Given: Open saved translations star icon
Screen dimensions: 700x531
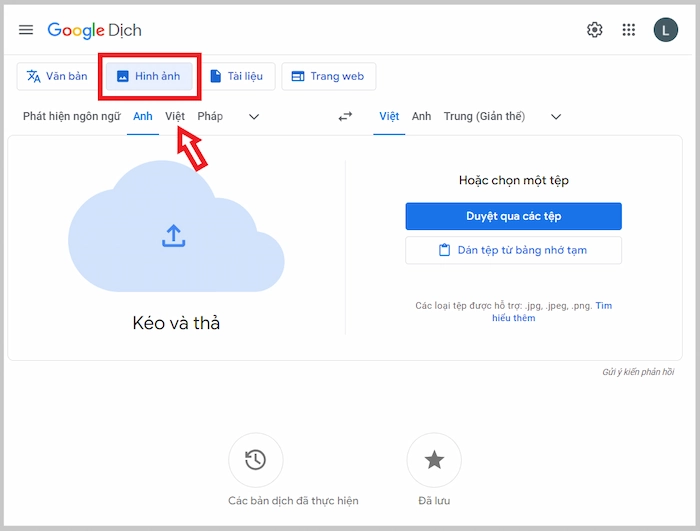Looking at the screenshot, I should pyautogui.click(x=434, y=460).
